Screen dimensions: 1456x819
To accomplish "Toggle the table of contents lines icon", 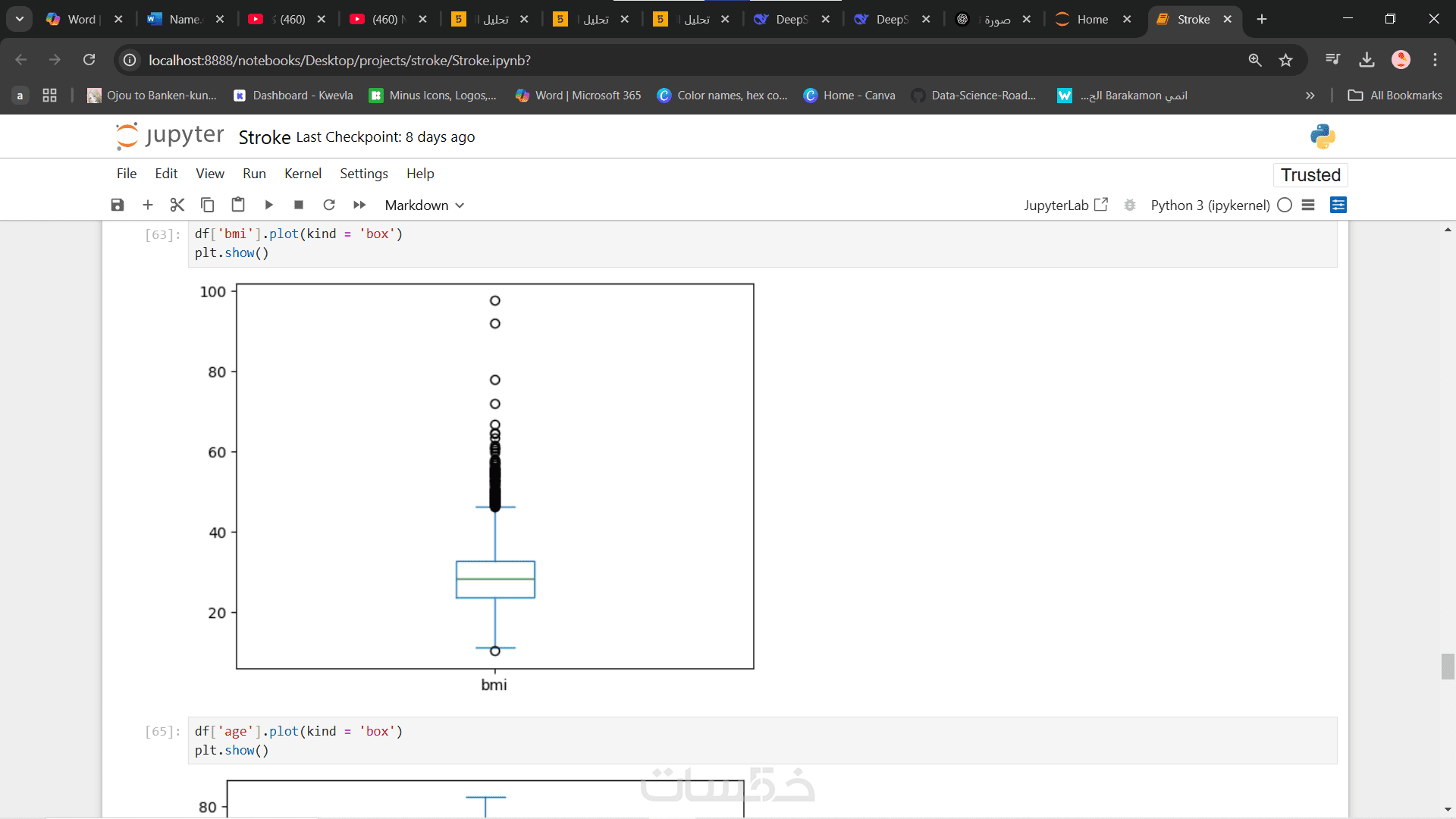I will [x=1308, y=205].
